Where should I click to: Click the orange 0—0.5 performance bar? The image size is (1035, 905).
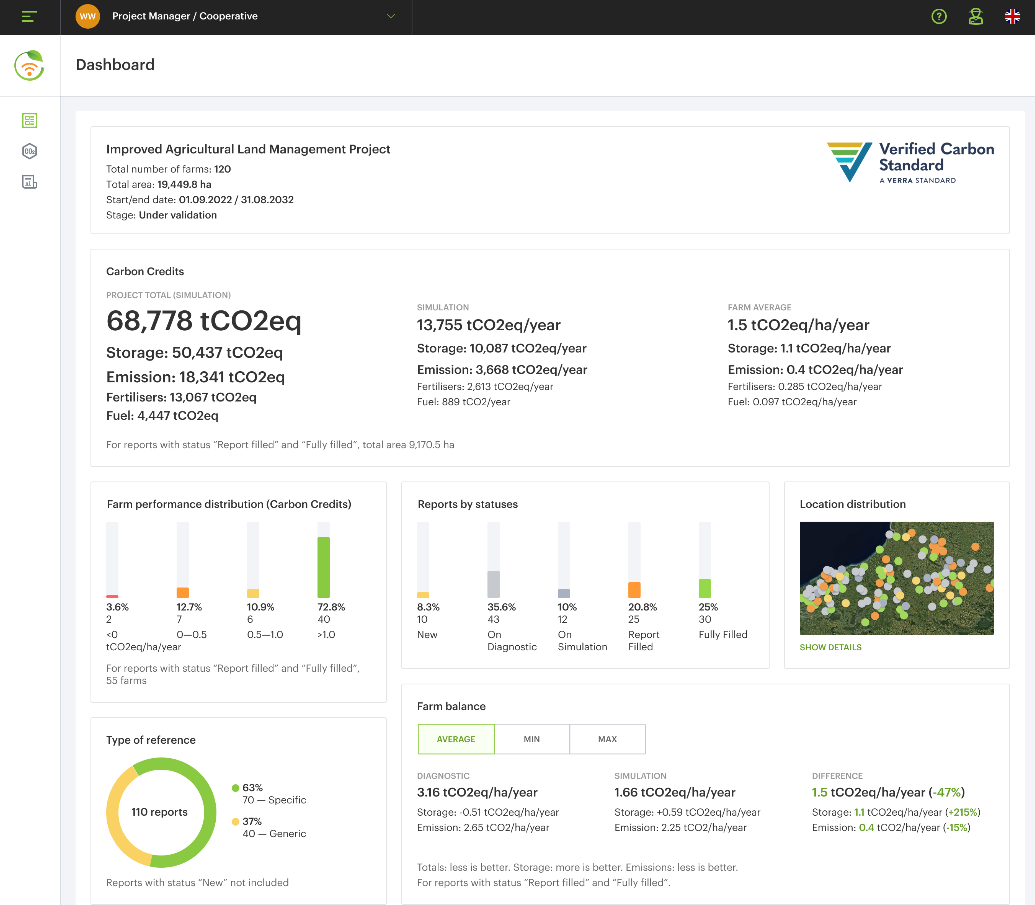(x=183, y=592)
